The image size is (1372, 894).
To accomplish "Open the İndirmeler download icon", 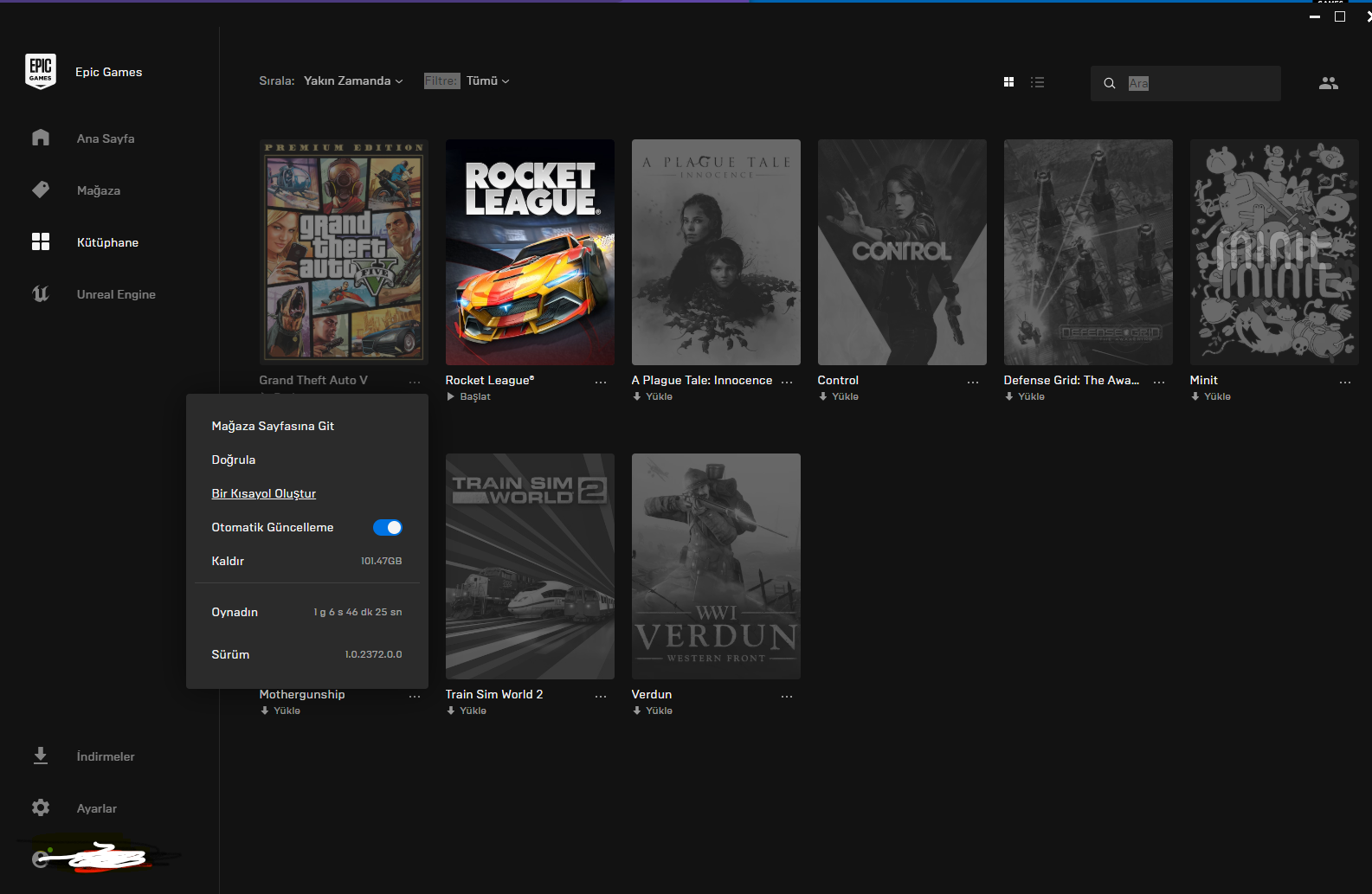I will coord(41,756).
